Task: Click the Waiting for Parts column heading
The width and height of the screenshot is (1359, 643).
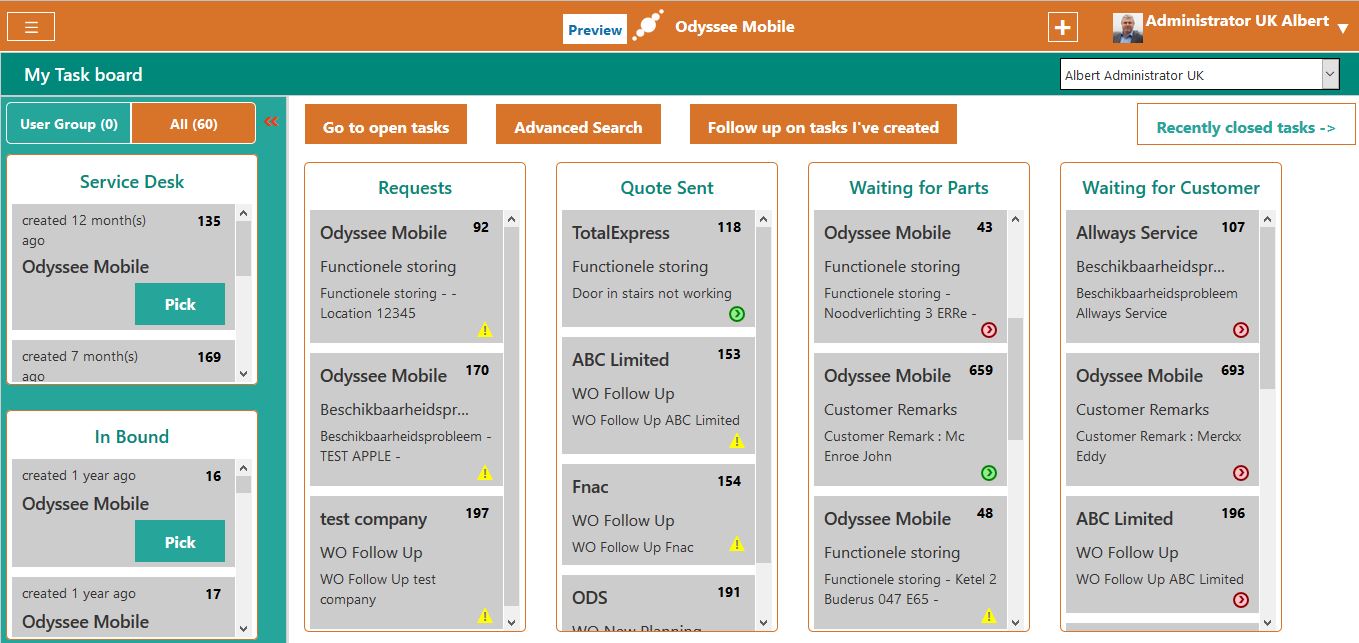Action: click(x=919, y=188)
